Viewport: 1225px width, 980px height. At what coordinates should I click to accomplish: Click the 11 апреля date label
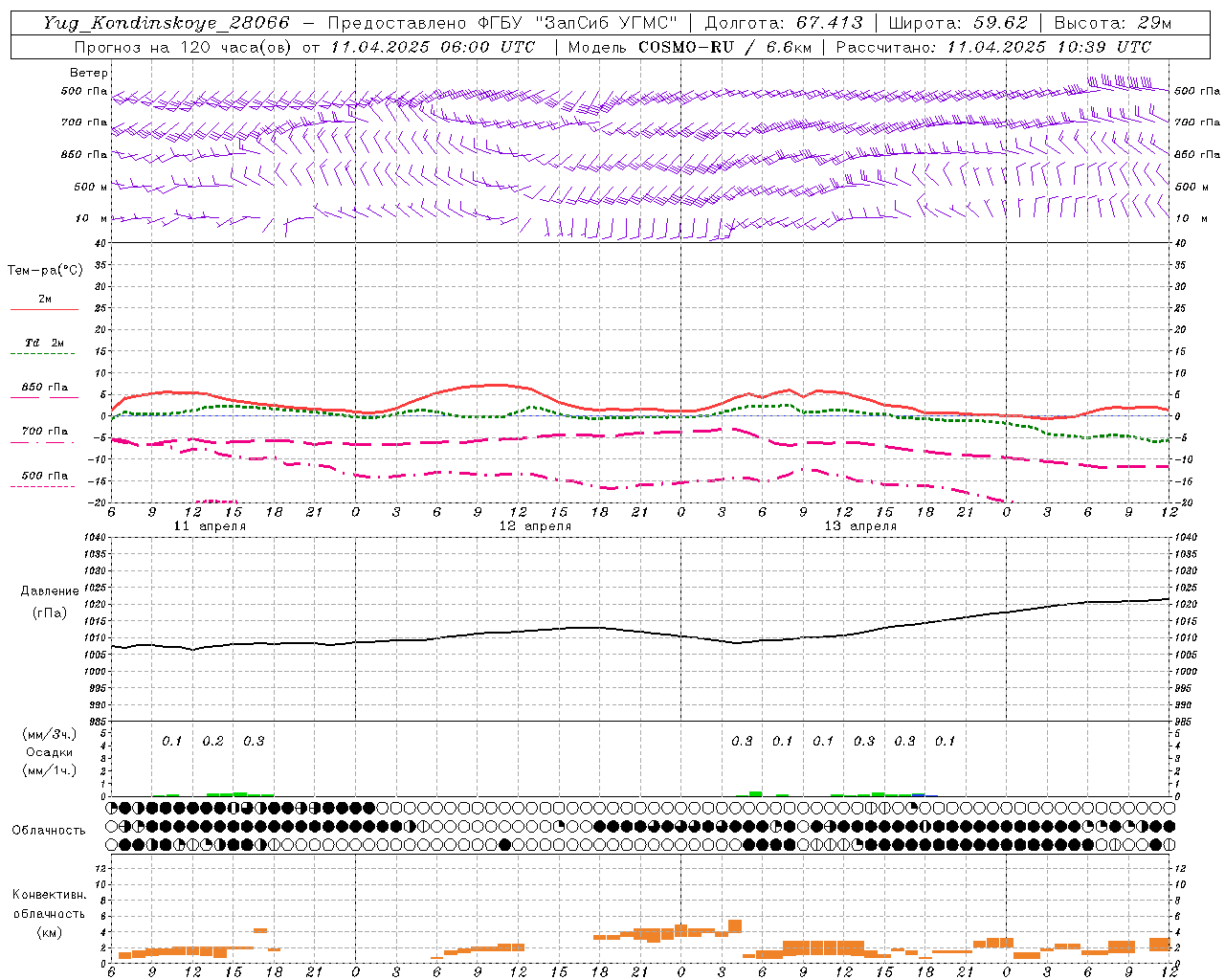tap(210, 526)
